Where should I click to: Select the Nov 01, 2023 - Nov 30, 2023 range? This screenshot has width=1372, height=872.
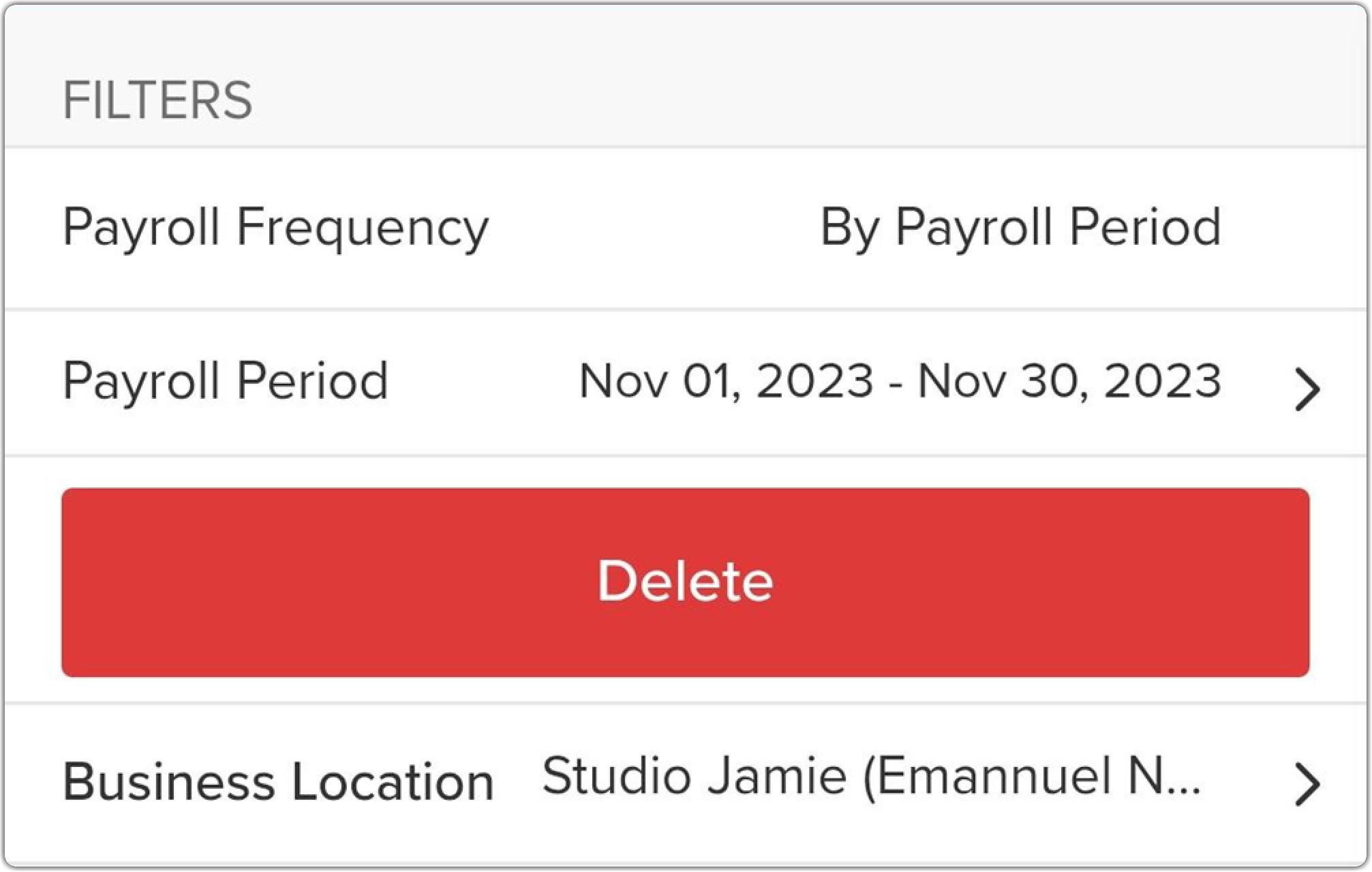[900, 380]
